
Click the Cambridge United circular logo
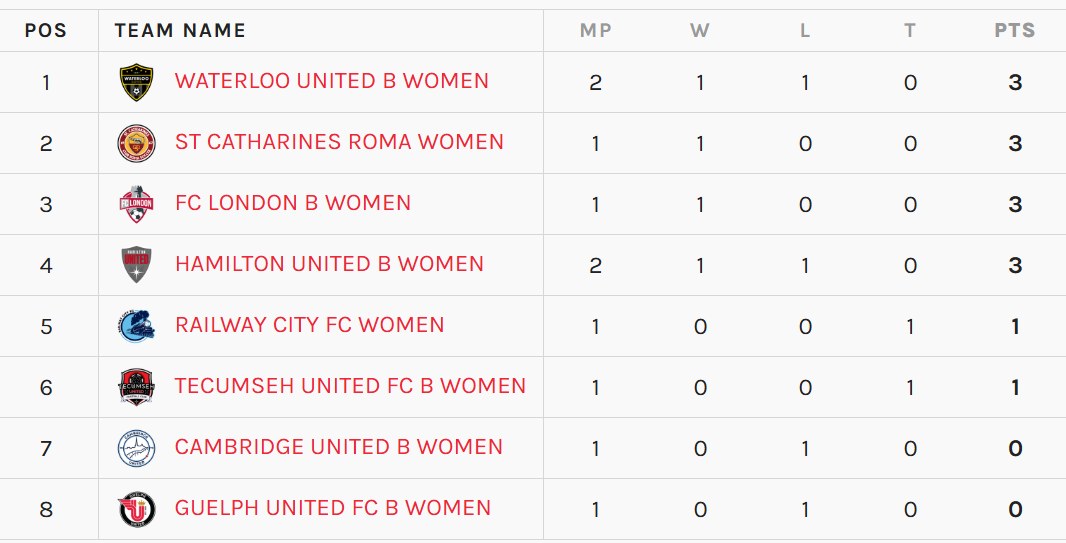pyautogui.click(x=136, y=449)
